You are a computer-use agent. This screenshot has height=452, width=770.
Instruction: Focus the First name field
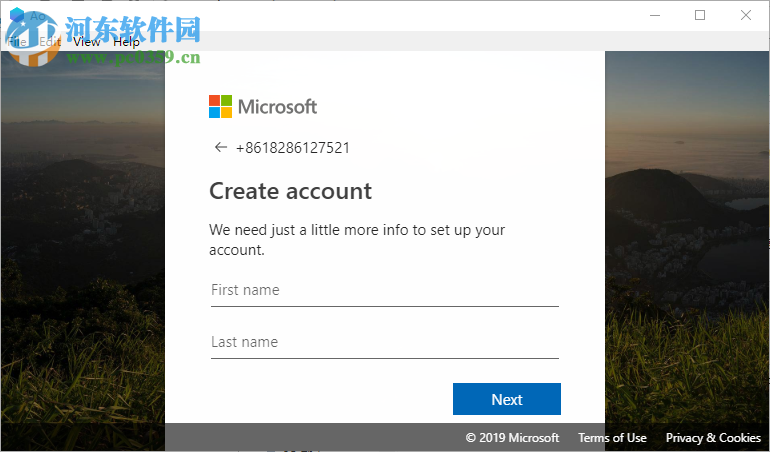(x=385, y=291)
